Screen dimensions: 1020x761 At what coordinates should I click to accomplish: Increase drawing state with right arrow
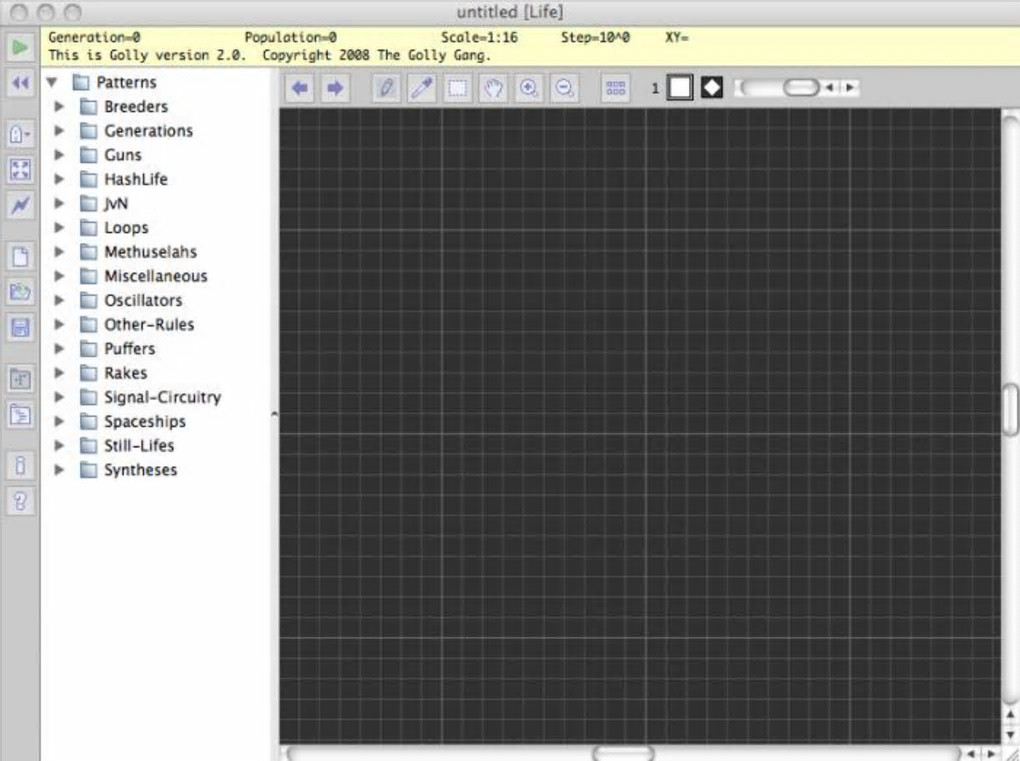coord(850,87)
